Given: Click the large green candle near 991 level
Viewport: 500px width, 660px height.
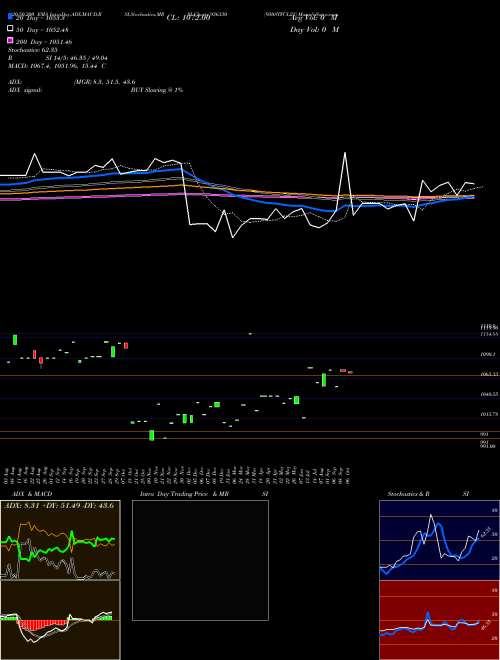Looking at the screenshot, I should 152,435.
